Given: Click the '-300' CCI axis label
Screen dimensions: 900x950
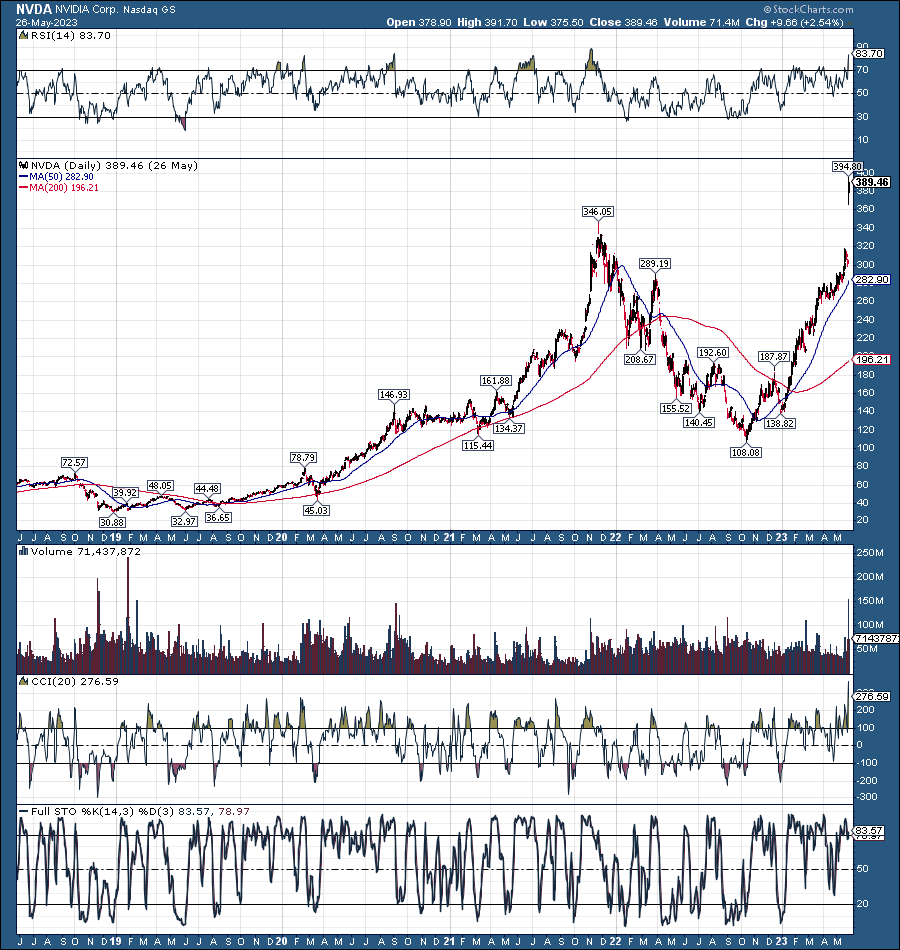Looking at the screenshot, I should tap(867, 797).
